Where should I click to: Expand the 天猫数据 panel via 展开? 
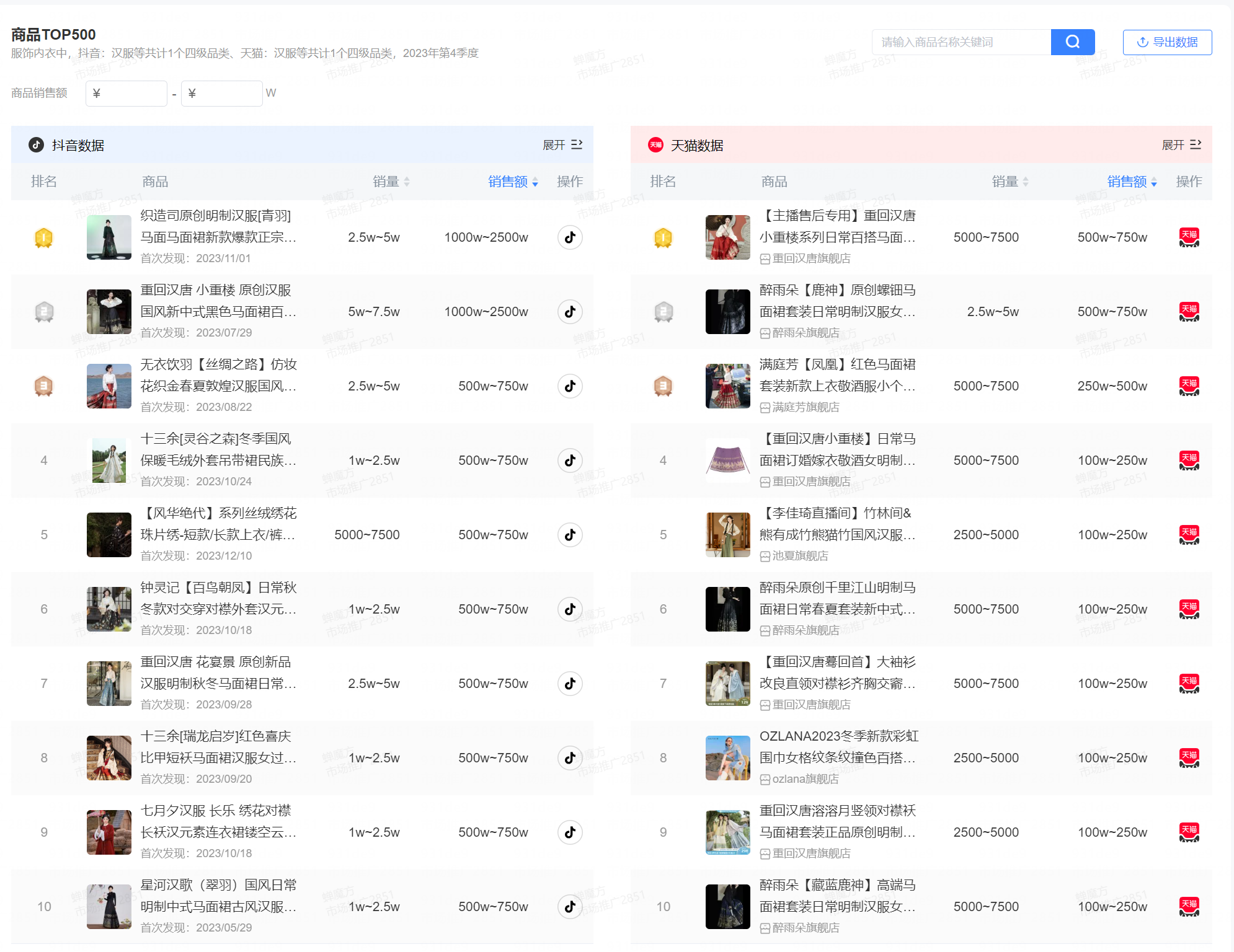click(x=1181, y=145)
